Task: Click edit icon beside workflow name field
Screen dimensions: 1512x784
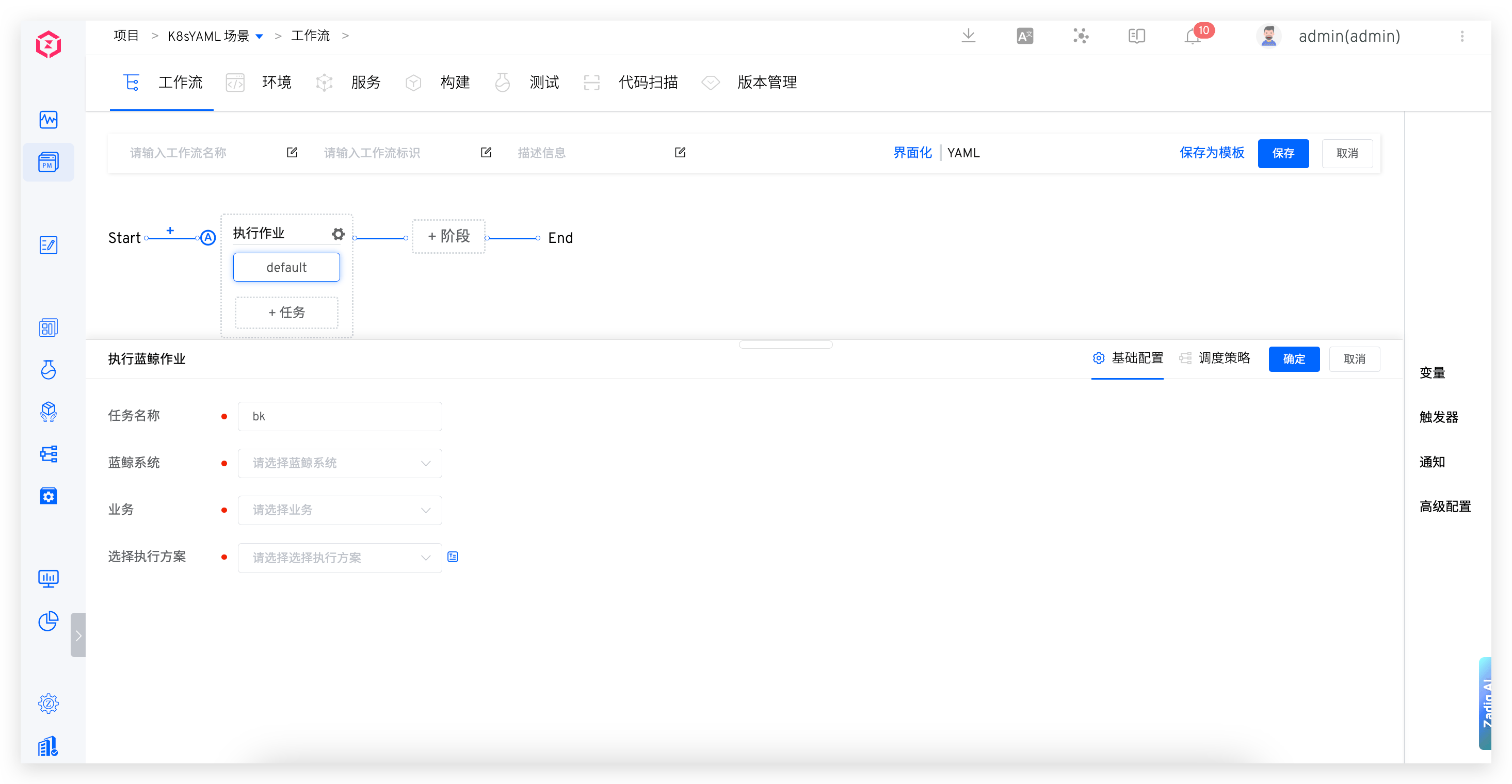Action: coord(292,153)
